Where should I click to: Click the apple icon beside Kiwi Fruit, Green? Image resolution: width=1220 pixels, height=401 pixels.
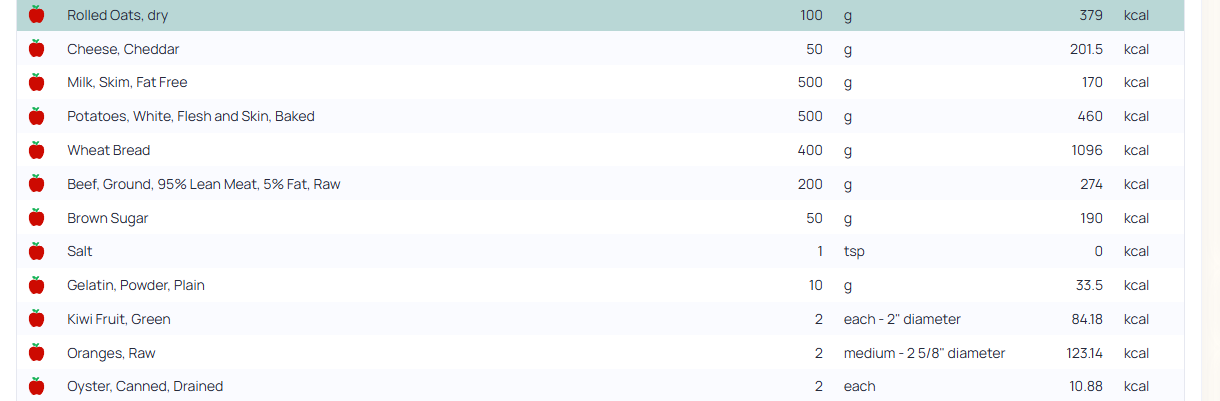37,319
